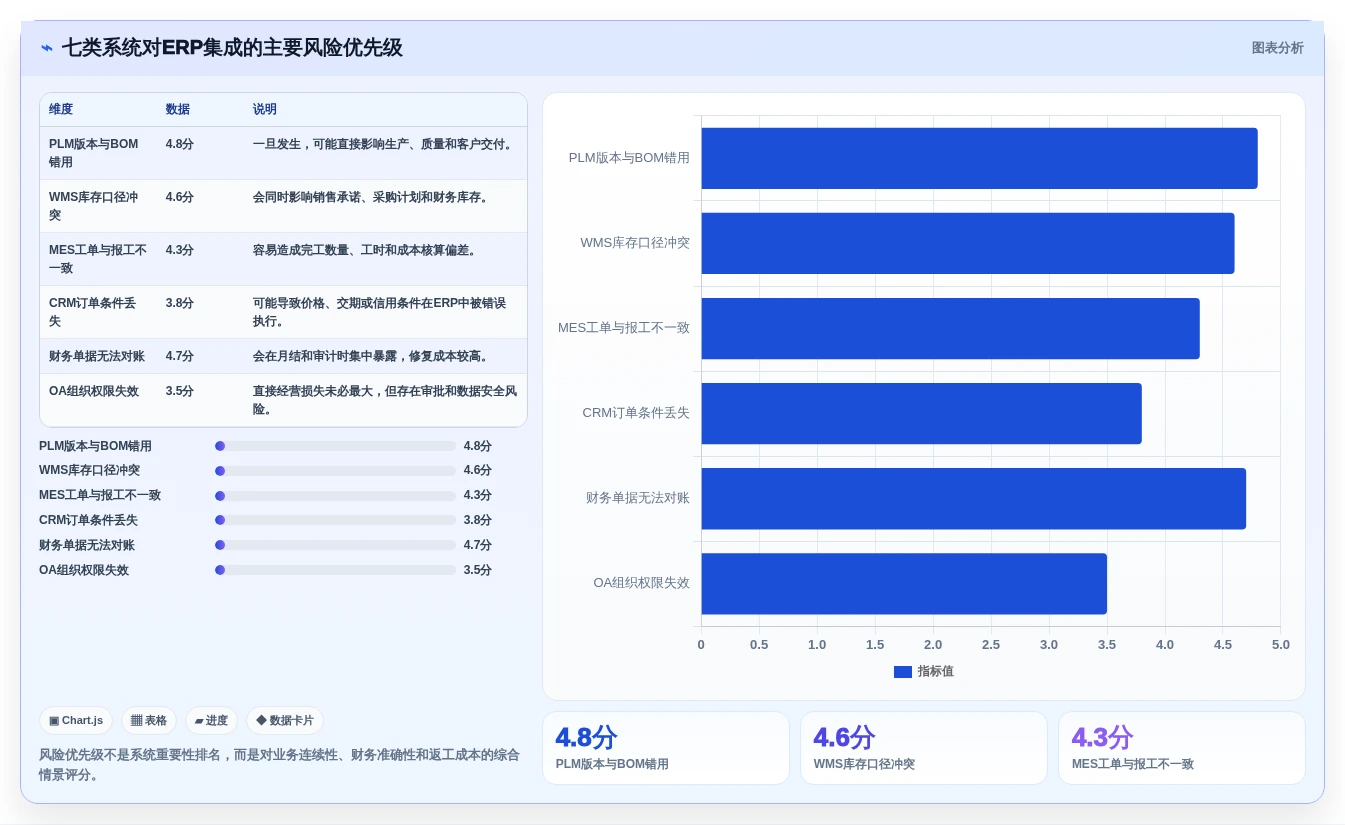Image resolution: width=1345 pixels, height=825 pixels.
Task: Click the y-axis label CRM订单条件丢失
Action: coord(636,413)
